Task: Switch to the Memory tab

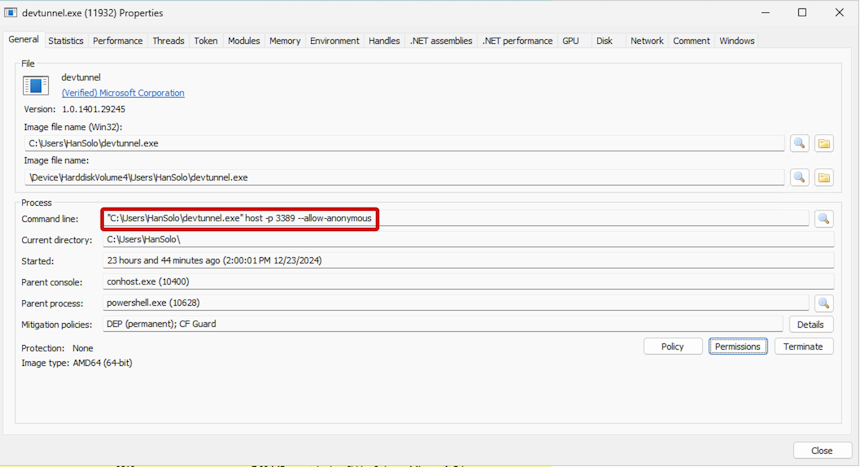Action: [x=285, y=41]
